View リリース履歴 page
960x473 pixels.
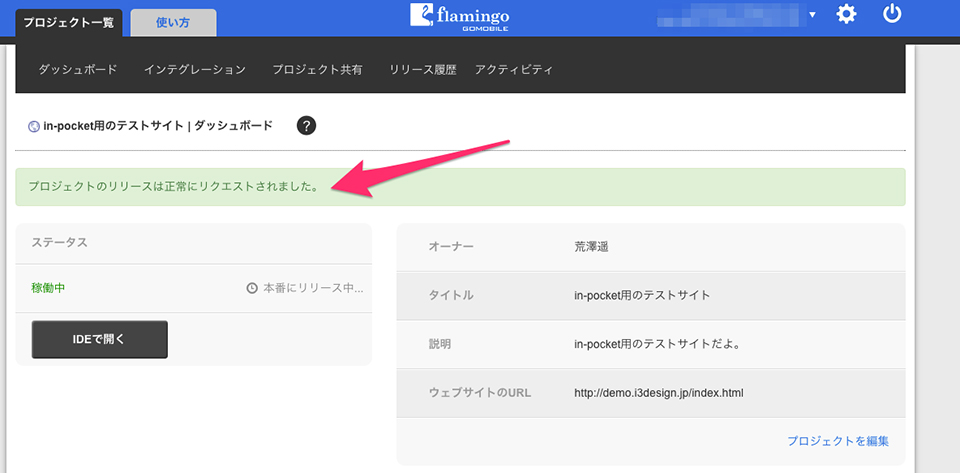point(423,70)
